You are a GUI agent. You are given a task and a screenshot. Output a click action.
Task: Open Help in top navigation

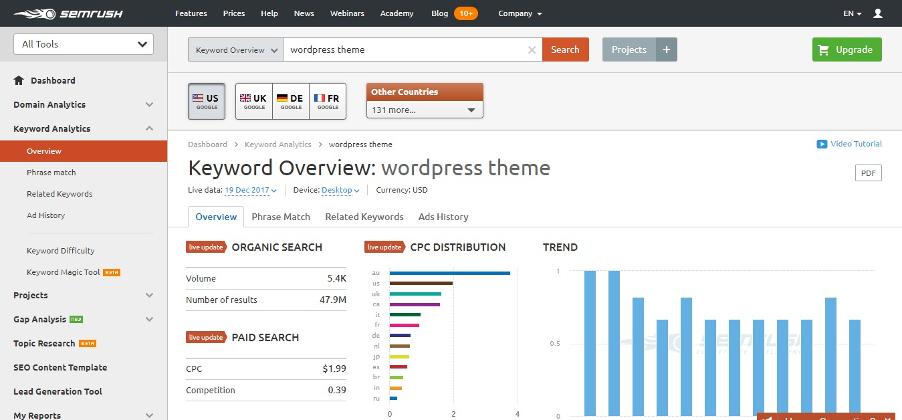point(269,13)
